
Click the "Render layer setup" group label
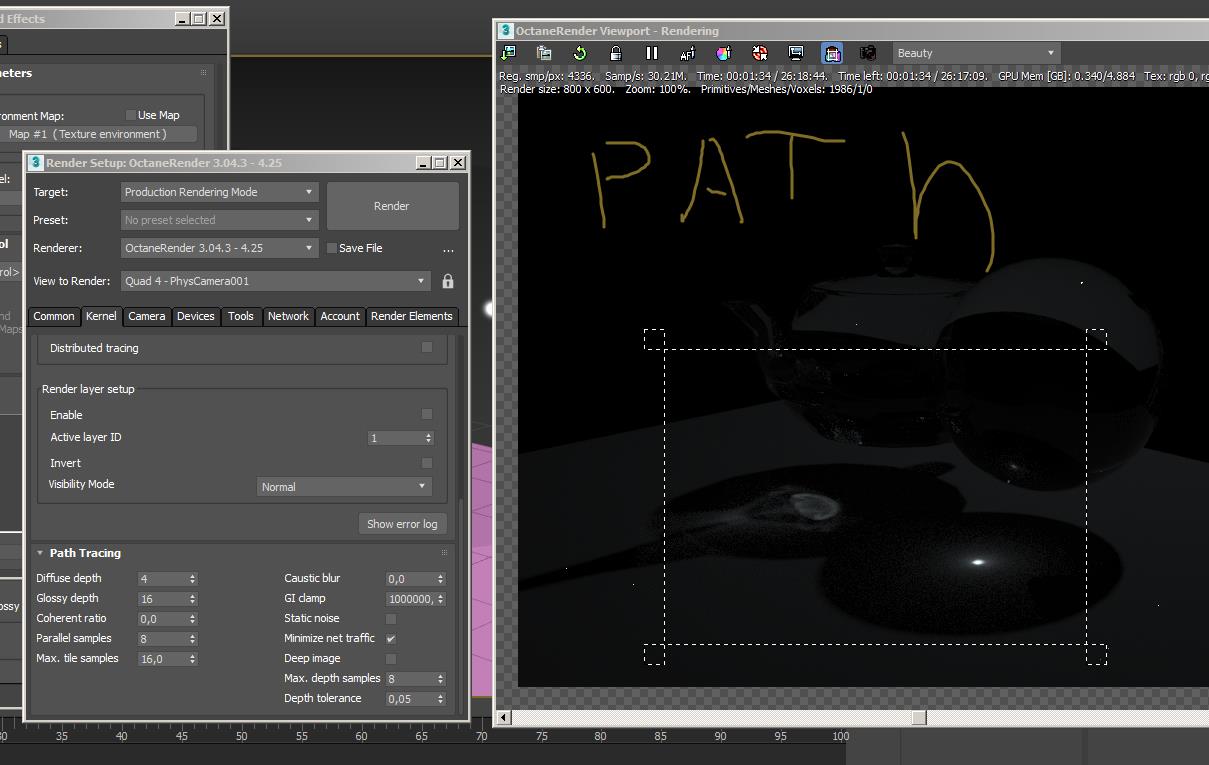pos(88,389)
